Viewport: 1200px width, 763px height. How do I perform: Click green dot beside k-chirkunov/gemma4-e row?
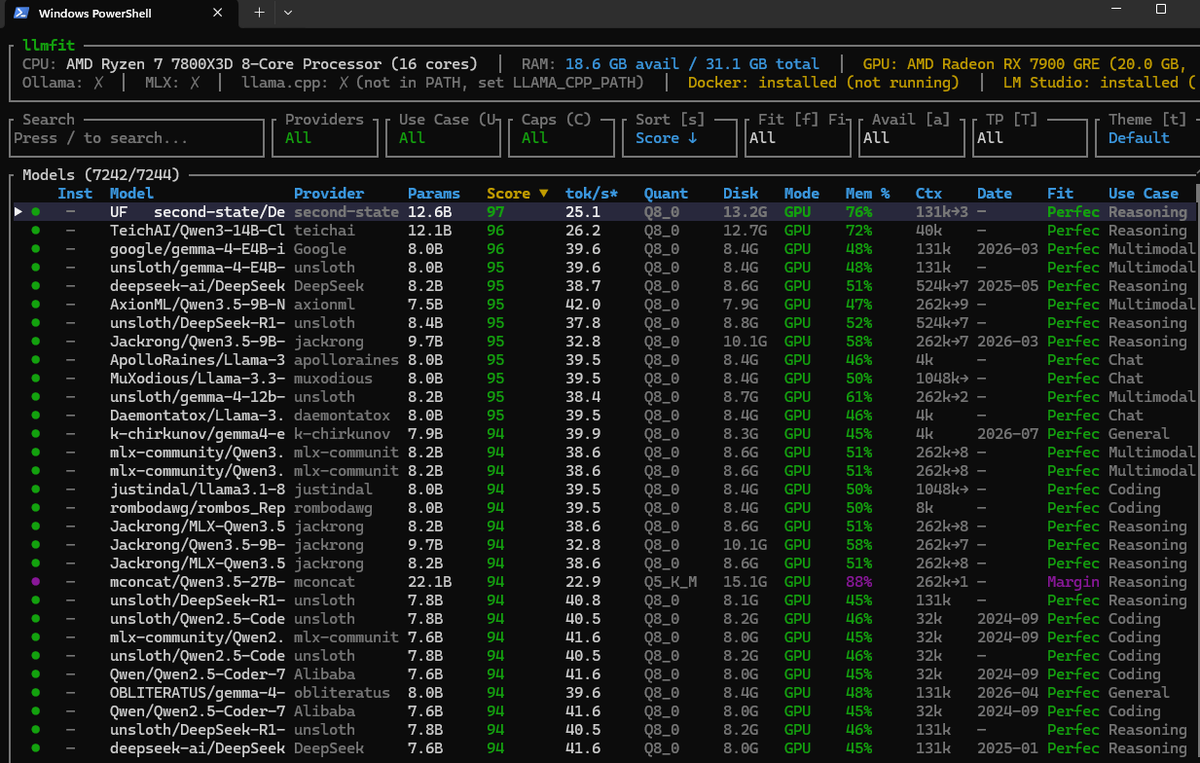(36, 434)
